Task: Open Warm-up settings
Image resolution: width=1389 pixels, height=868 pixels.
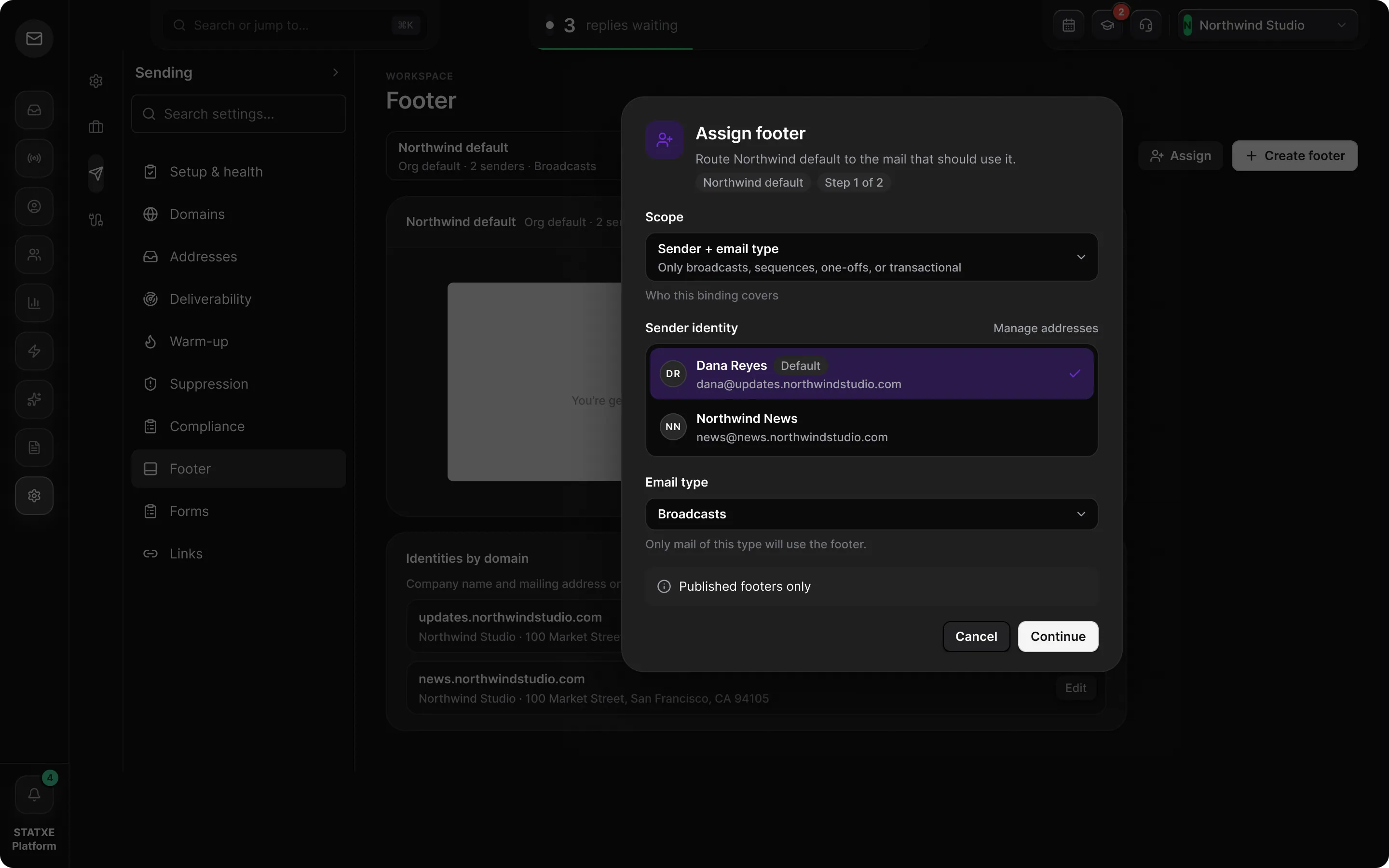Action: (x=238, y=341)
